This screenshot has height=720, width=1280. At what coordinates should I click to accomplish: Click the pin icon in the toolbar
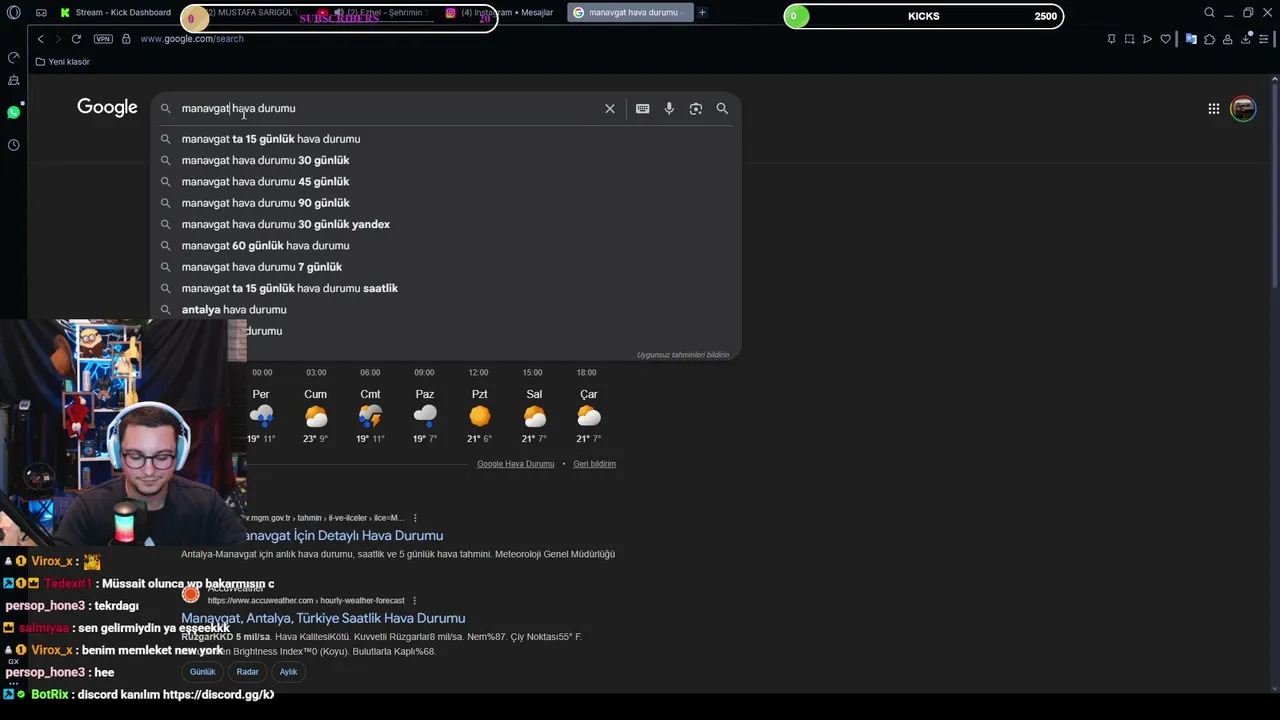(x=1111, y=39)
